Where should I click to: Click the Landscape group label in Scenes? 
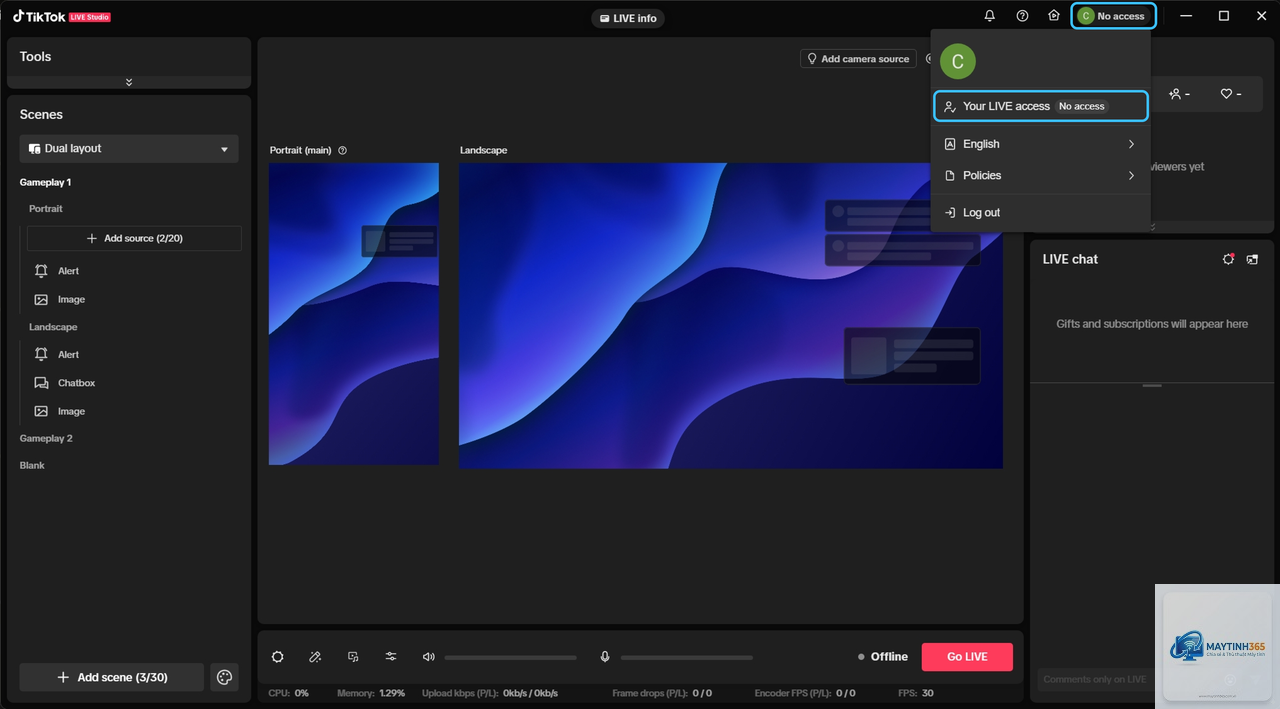coord(53,327)
